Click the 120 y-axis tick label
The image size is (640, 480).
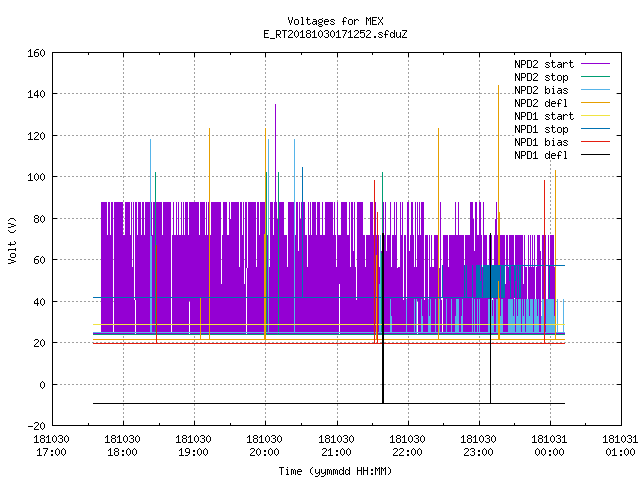tap(36, 136)
